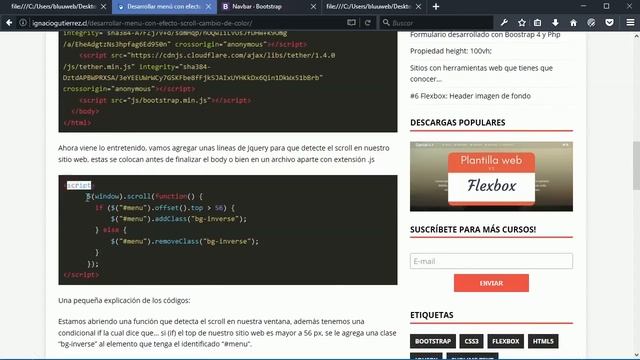
Task: Click 'Una pequeña explicación de los códigos:' text
Action: point(124,300)
